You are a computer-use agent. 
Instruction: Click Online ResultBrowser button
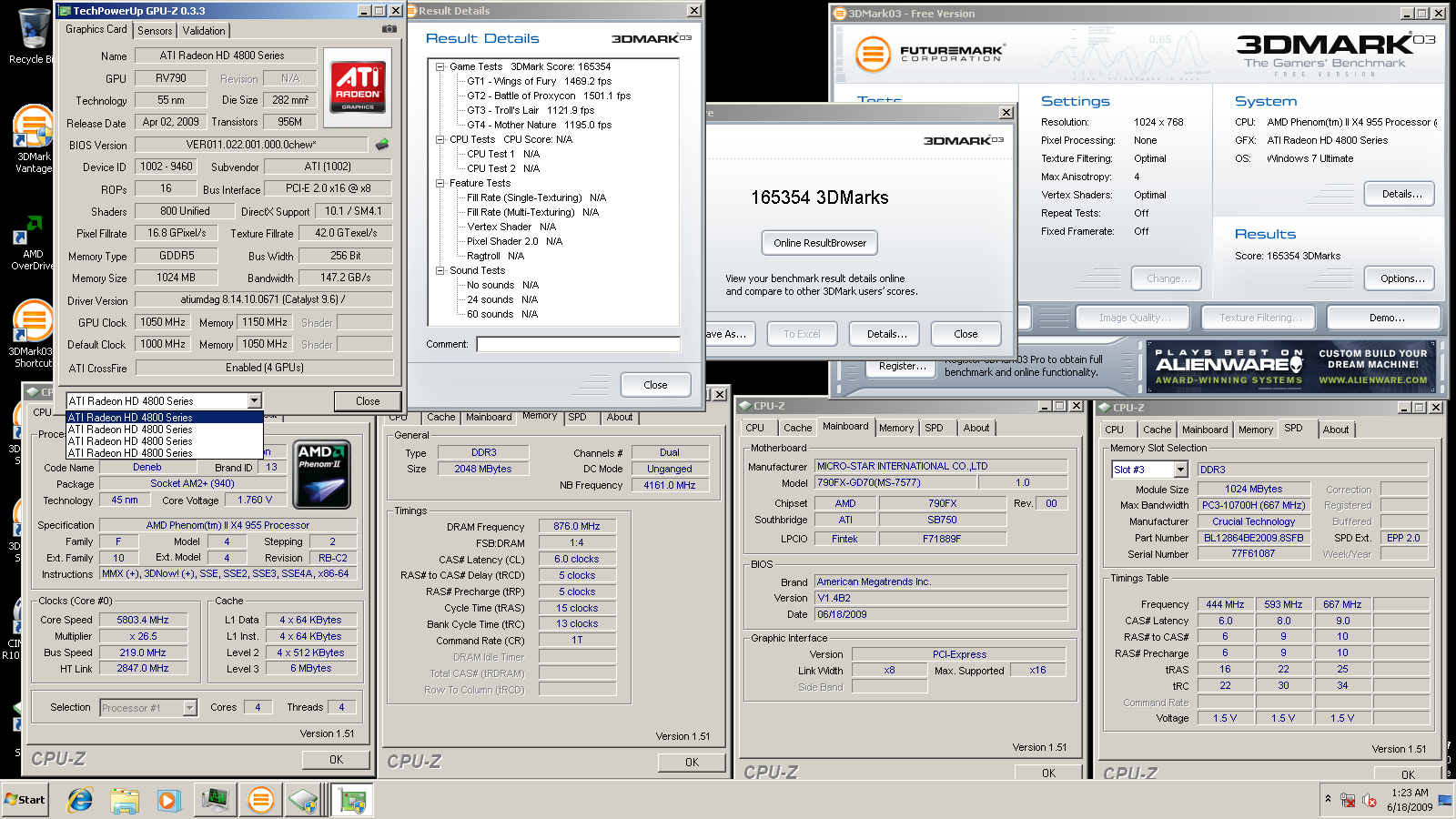(820, 243)
